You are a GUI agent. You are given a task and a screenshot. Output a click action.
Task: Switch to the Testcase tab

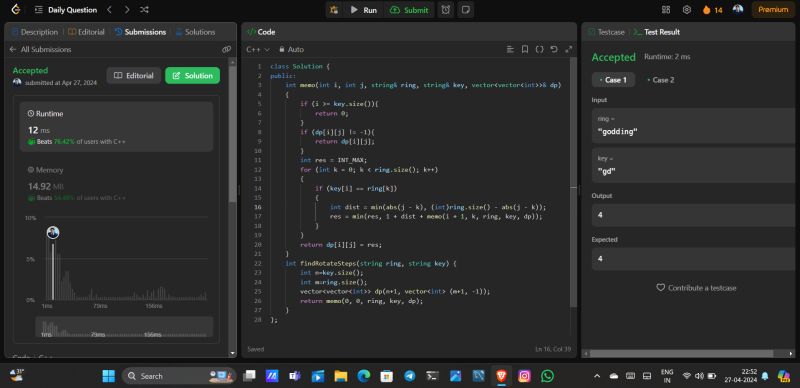point(606,32)
